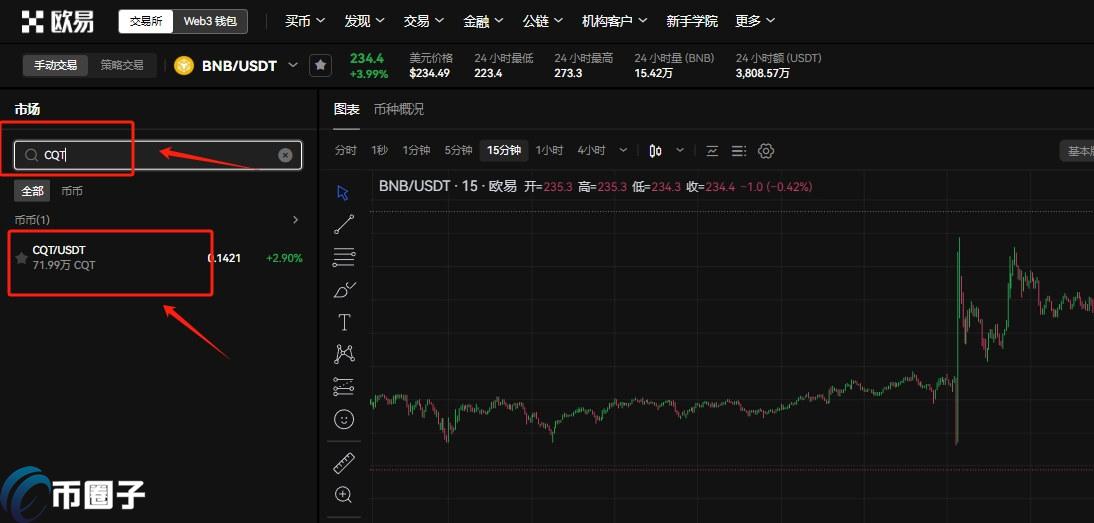Clear the CQT search text
The image size is (1094, 523).
click(285, 156)
